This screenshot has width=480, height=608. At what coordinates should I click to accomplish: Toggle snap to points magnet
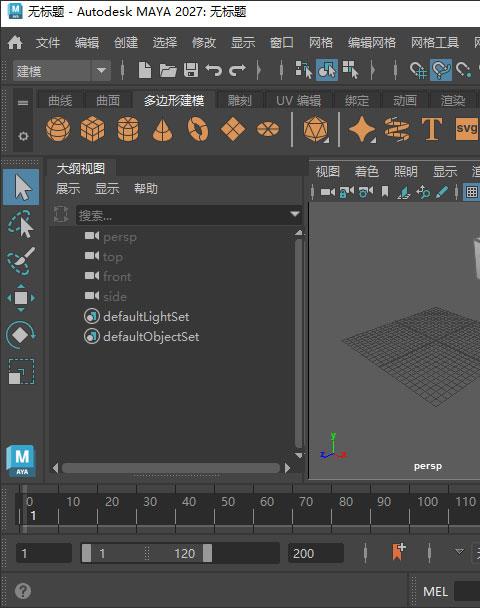(x=463, y=70)
